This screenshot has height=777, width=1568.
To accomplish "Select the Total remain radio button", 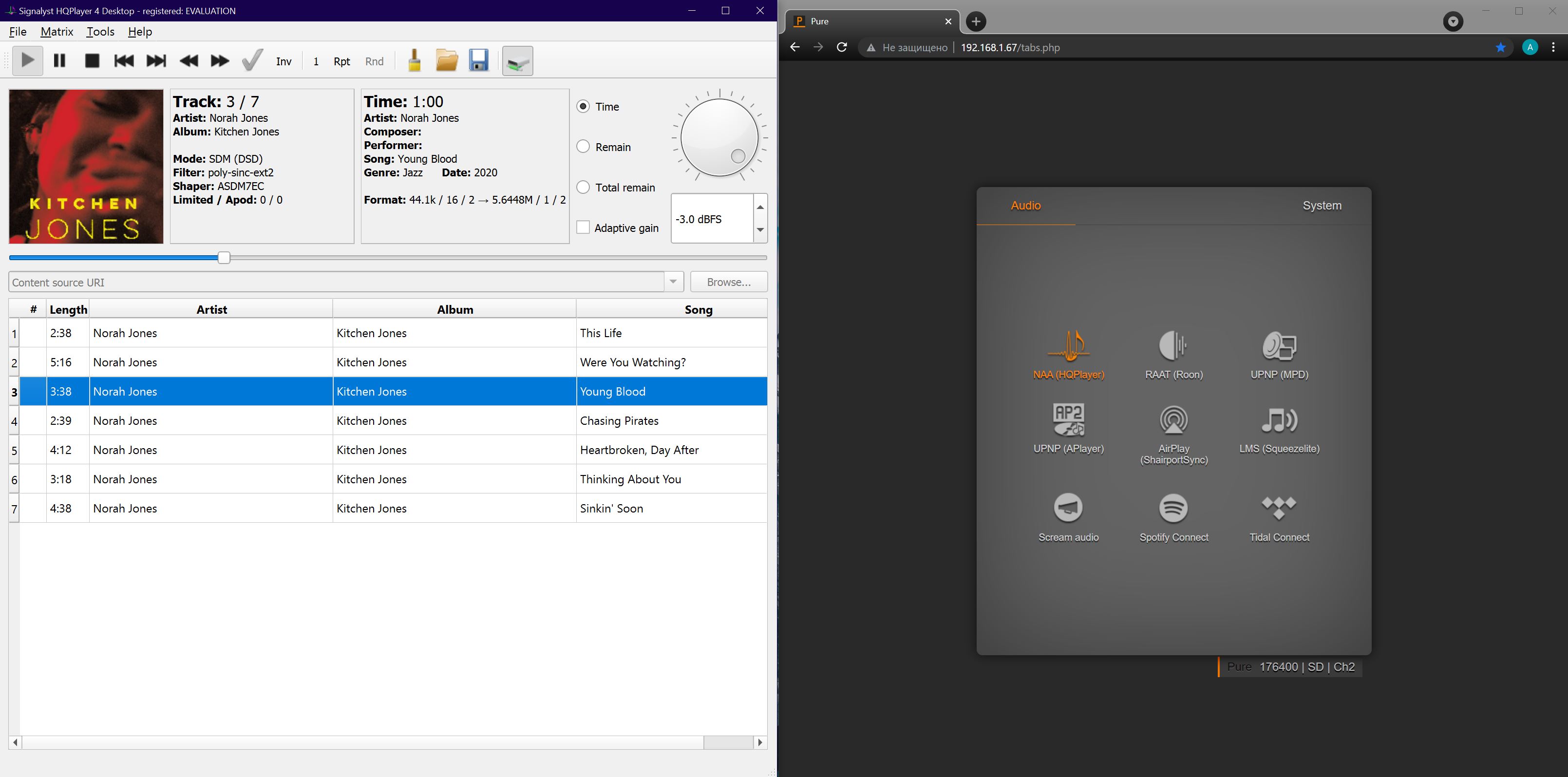I will [x=583, y=188].
